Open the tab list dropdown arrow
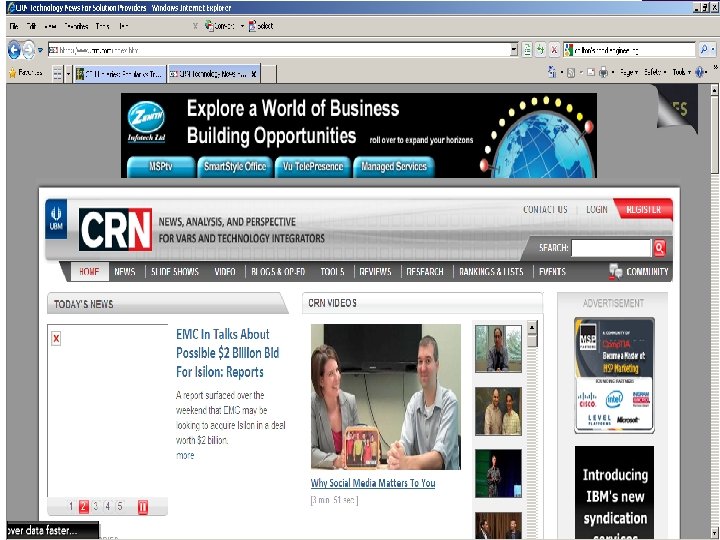Image resolution: width=720 pixels, height=540 pixels. click(x=68, y=73)
